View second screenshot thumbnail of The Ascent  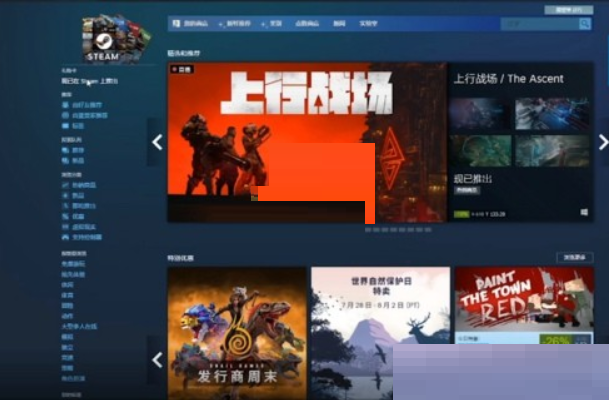(552, 114)
